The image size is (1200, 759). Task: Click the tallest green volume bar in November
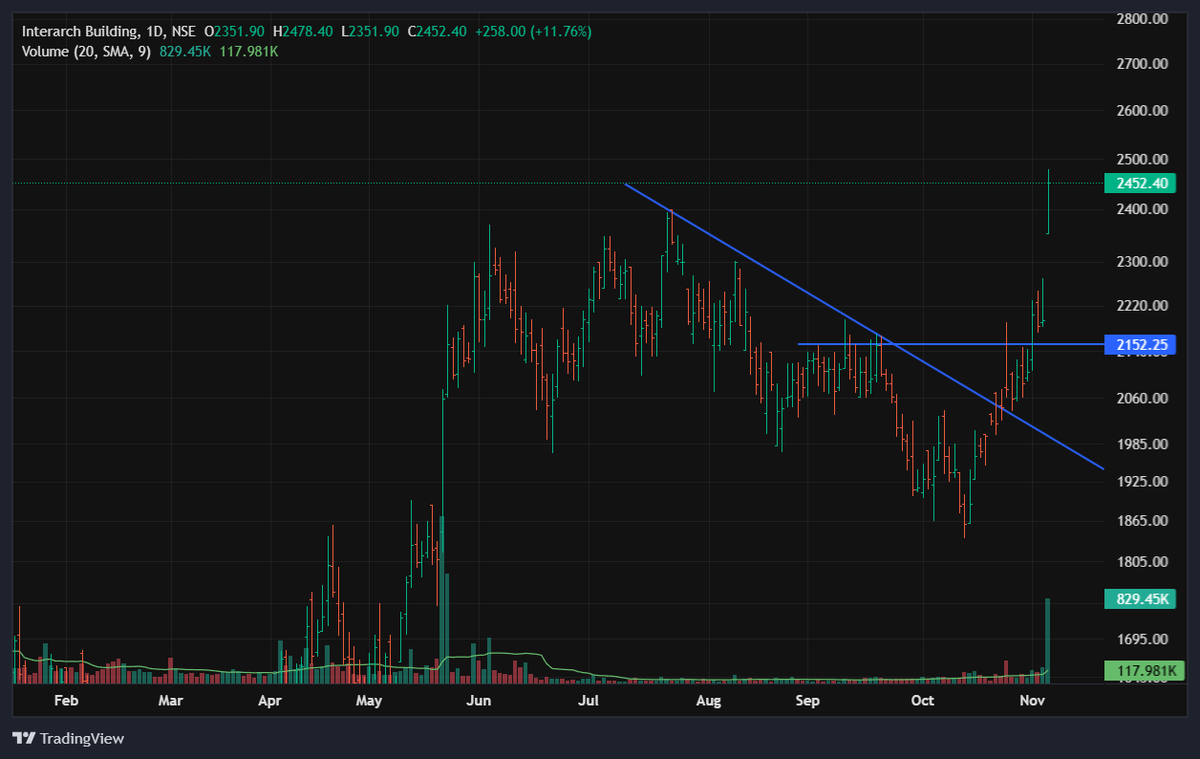(x=1048, y=640)
